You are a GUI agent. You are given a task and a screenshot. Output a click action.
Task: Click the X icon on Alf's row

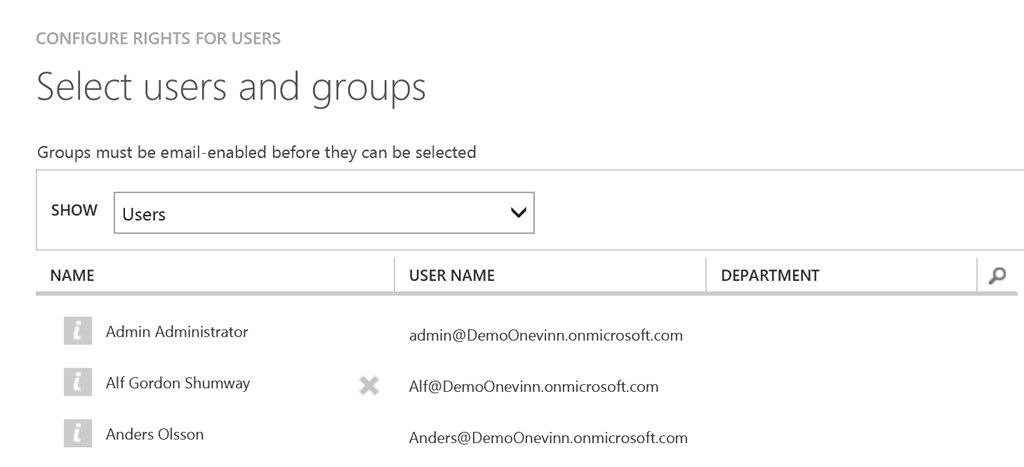[369, 385]
